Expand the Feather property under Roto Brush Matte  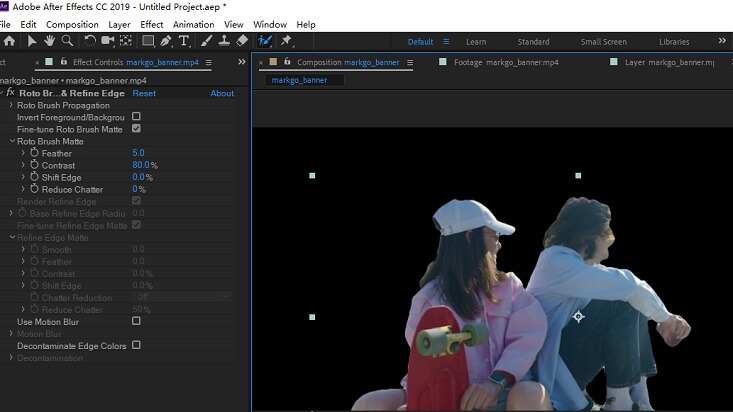point(23,153)
